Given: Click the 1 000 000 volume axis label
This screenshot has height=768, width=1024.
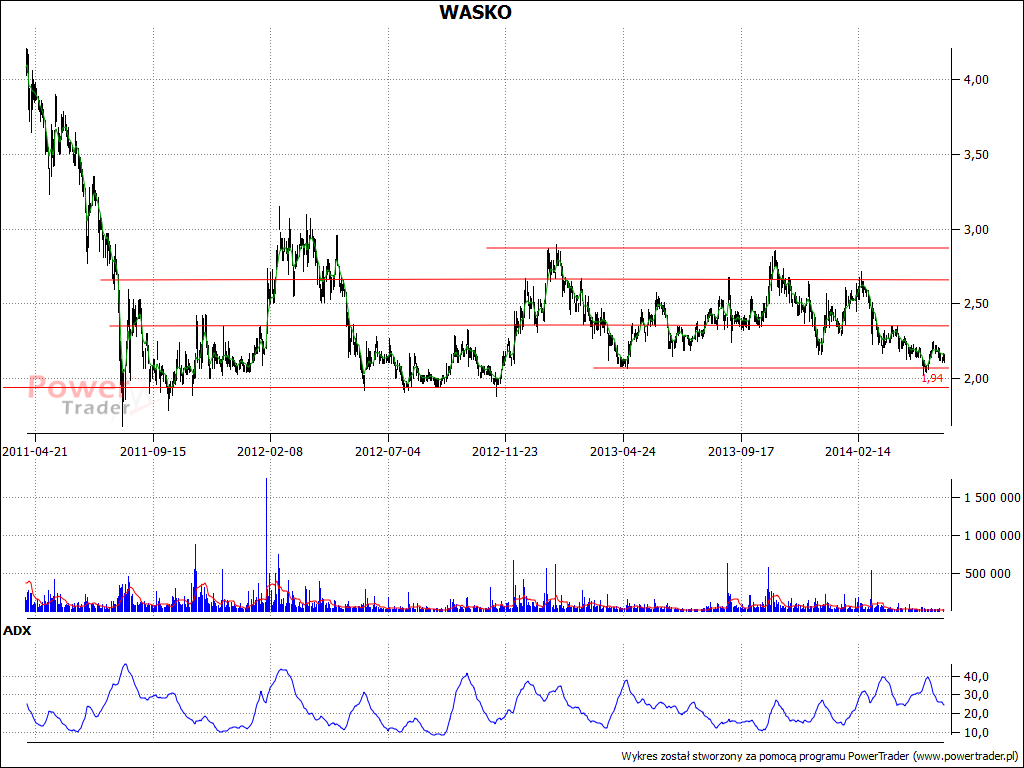Looking at the screenshot, I should point(992,536).
